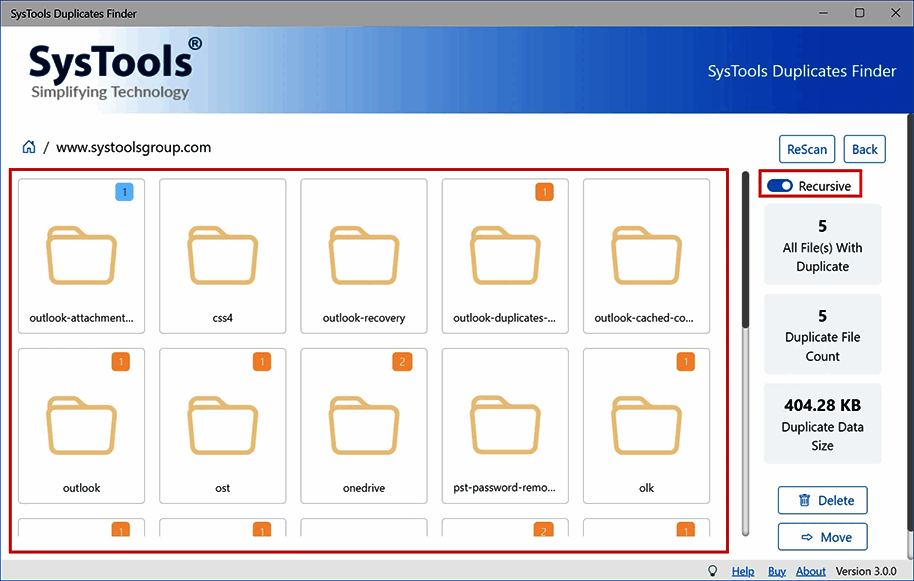Open the outlook folder icon
Screen dimensions: 914x581
[x=81, y=425]
